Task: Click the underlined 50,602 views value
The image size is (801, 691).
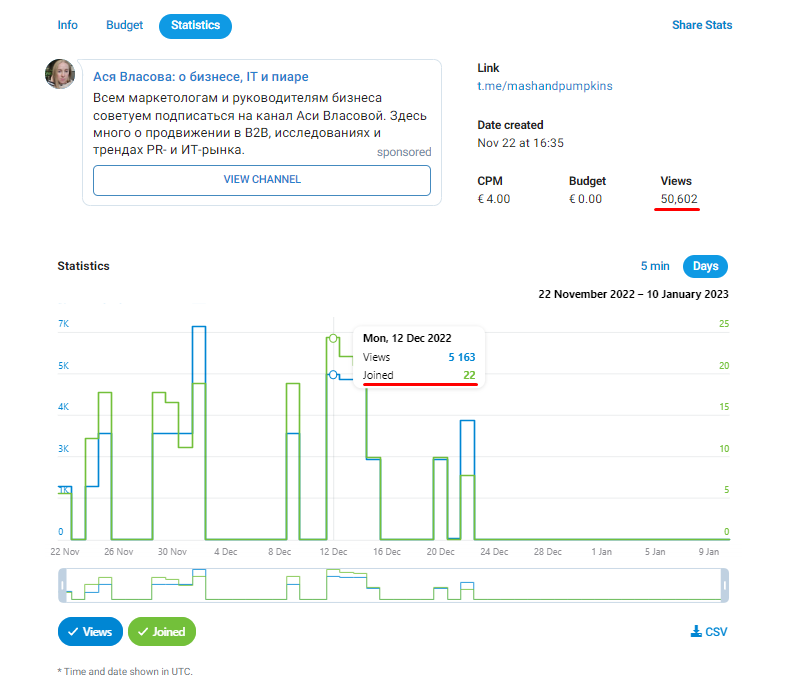Action: [x=679, y=200]
